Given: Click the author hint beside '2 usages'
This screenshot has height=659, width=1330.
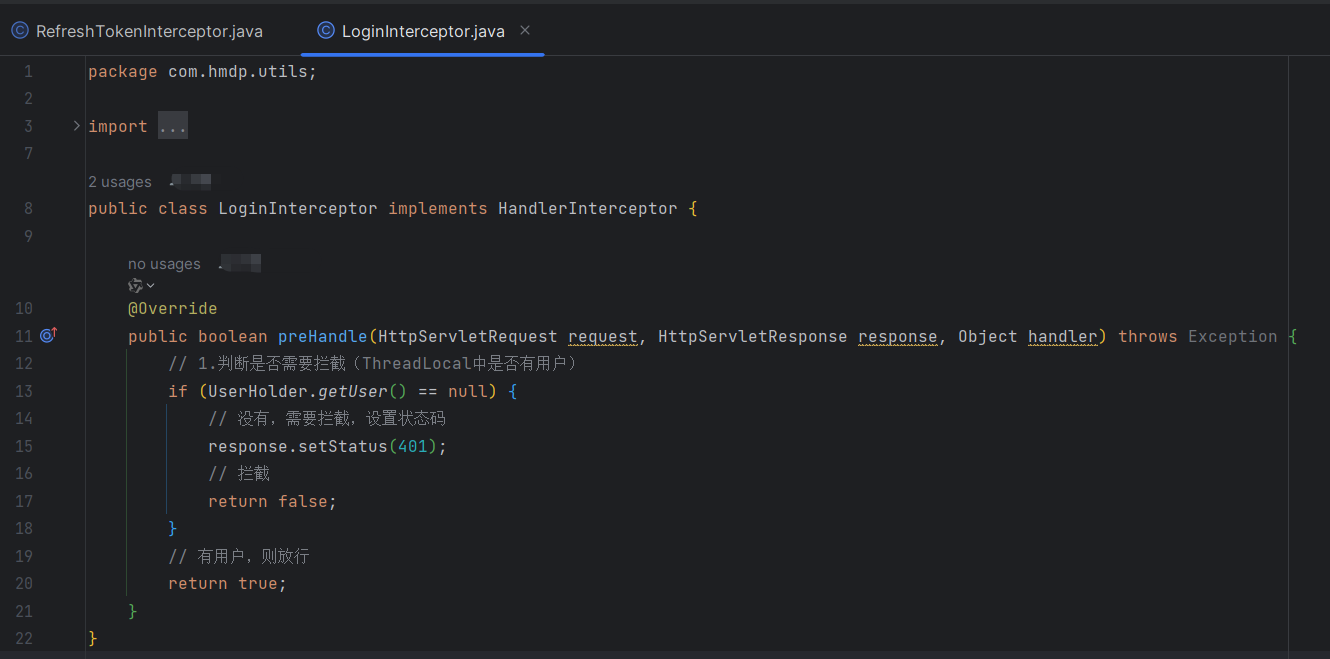Looking at the screenshot, I should (x=190, y=182).
